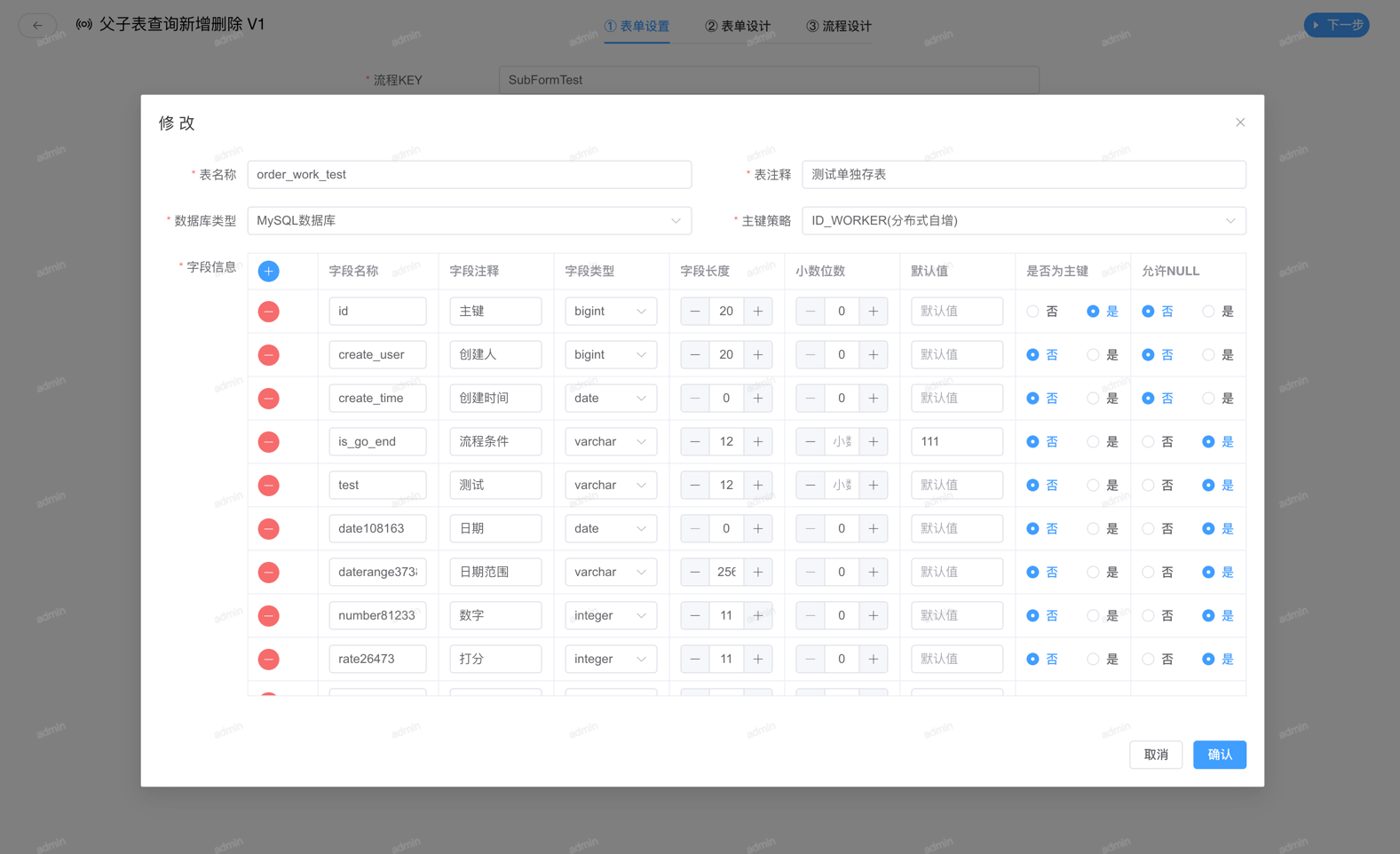1400x854 pixels.
Task: Go to the 流程设计 step tab
Action: pyautogui.click(x=839, y=27)
